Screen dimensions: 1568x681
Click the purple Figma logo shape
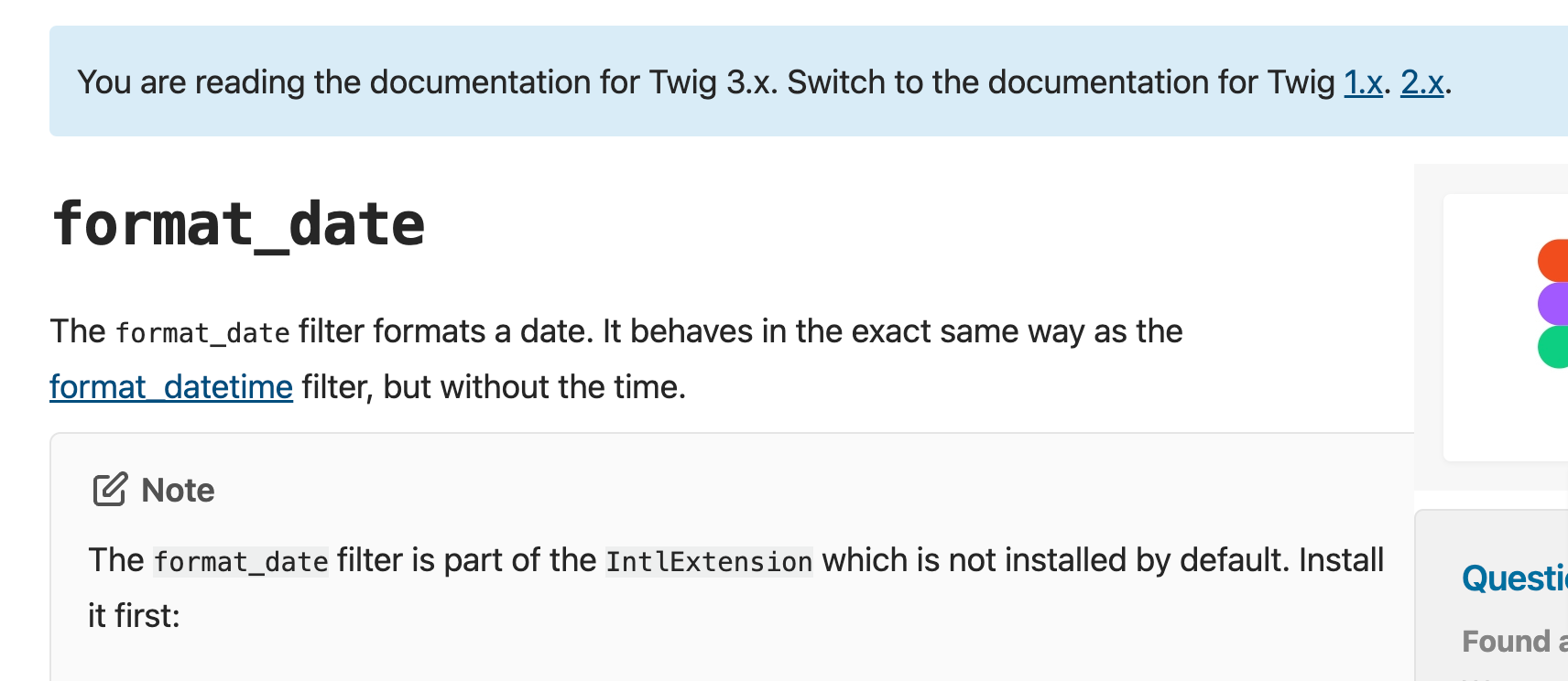[1553, 303]
